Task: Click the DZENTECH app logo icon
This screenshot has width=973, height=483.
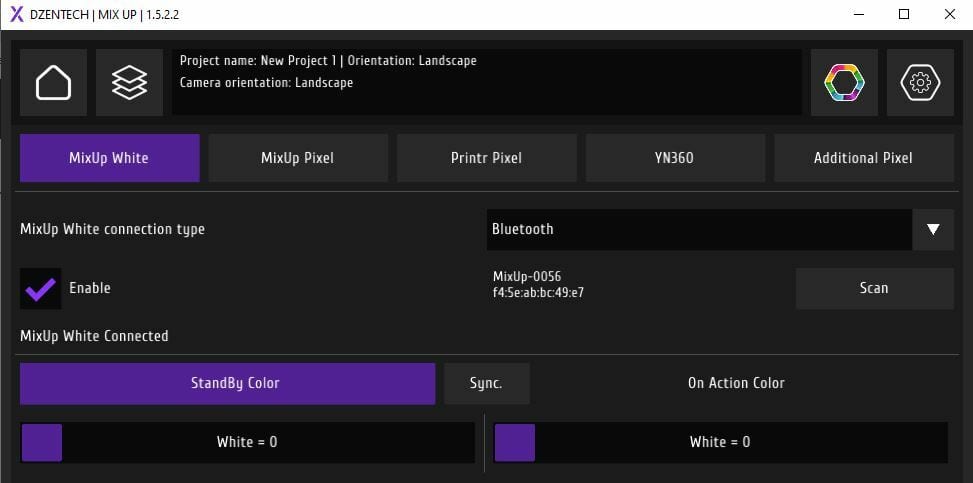Action: [x=17, y=14]
